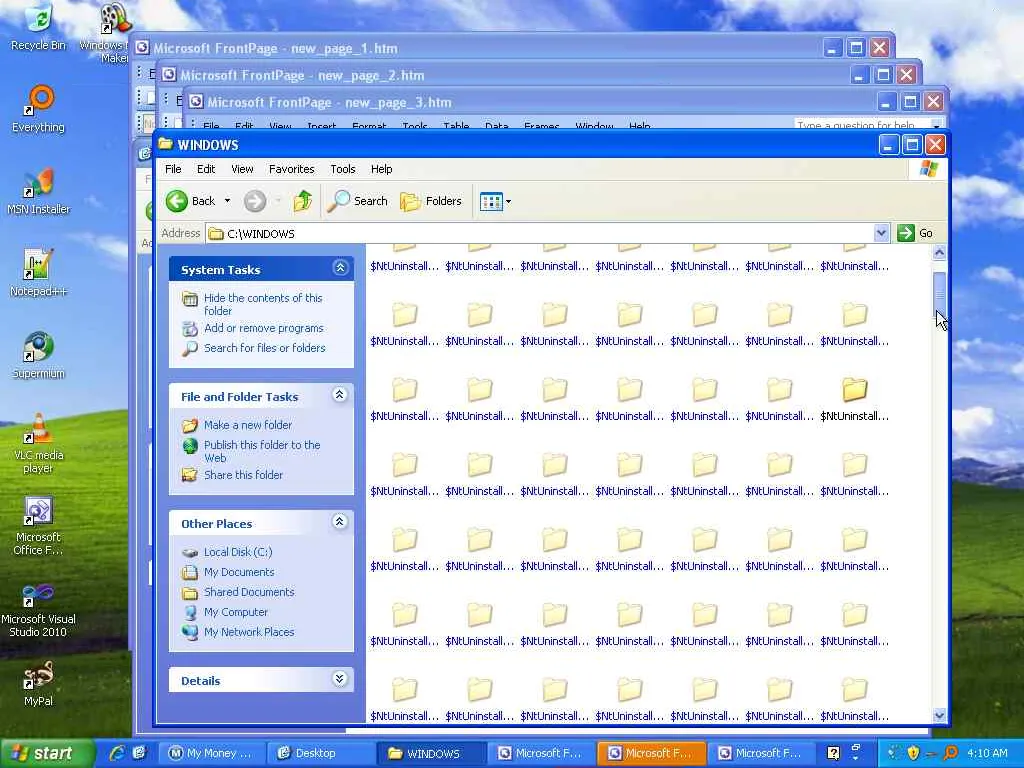Open My Network Places link

[249, 632]
